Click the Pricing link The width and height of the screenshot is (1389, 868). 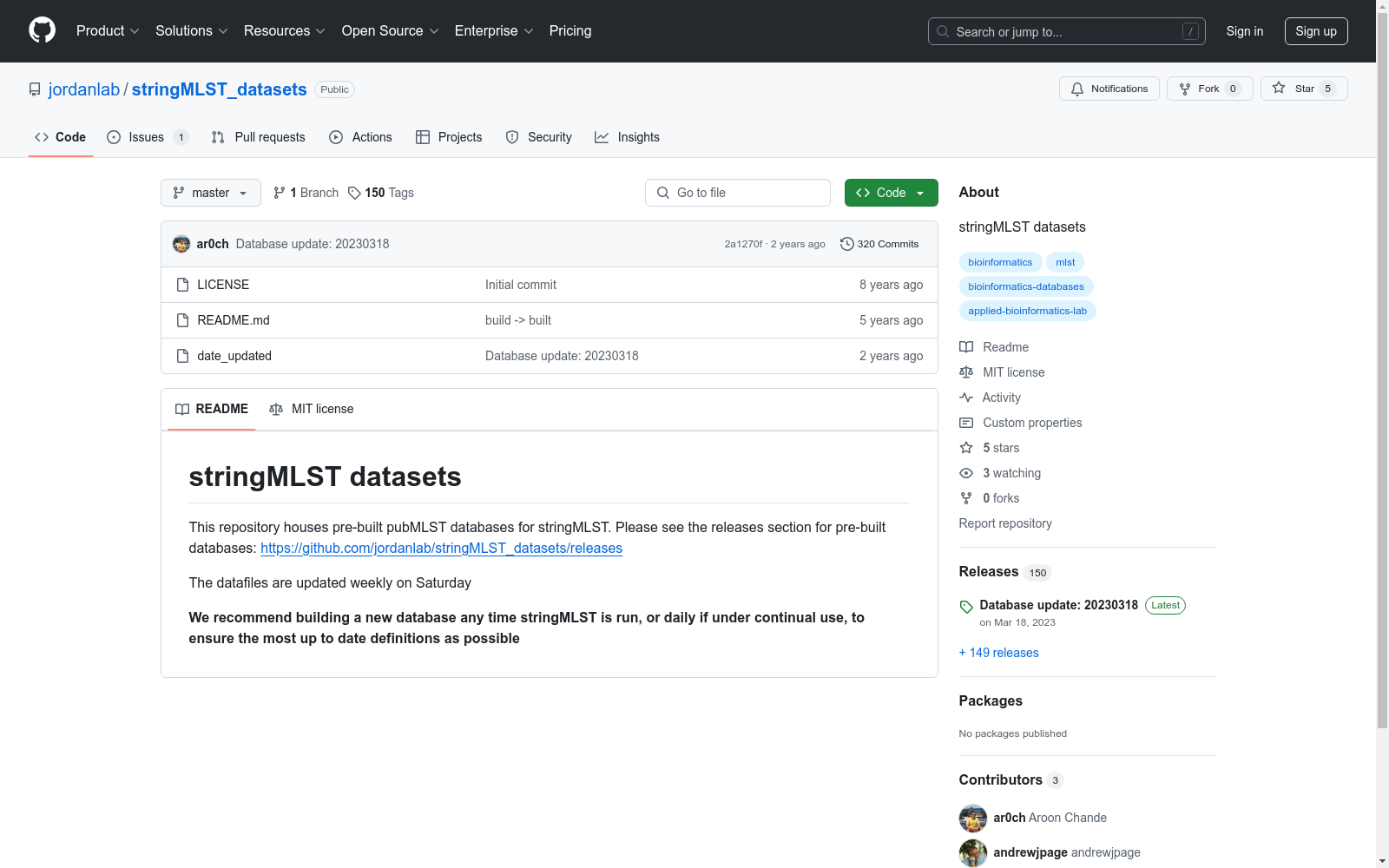pos(570,31)
